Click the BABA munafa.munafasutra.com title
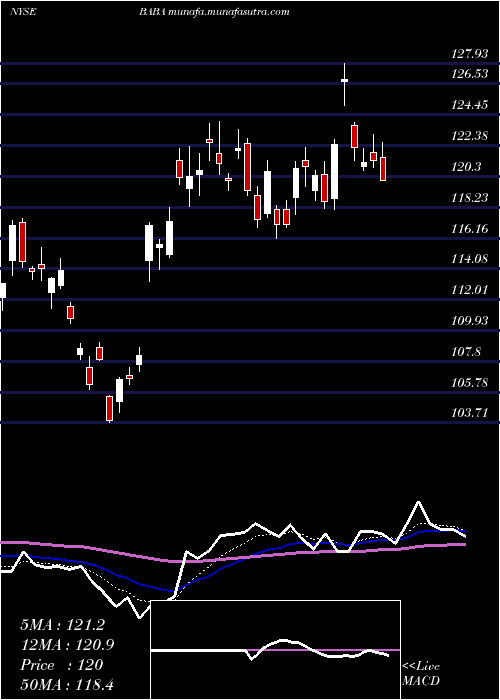Image resolution: width=500 pixels, height=700 pixels. (214, 12)
